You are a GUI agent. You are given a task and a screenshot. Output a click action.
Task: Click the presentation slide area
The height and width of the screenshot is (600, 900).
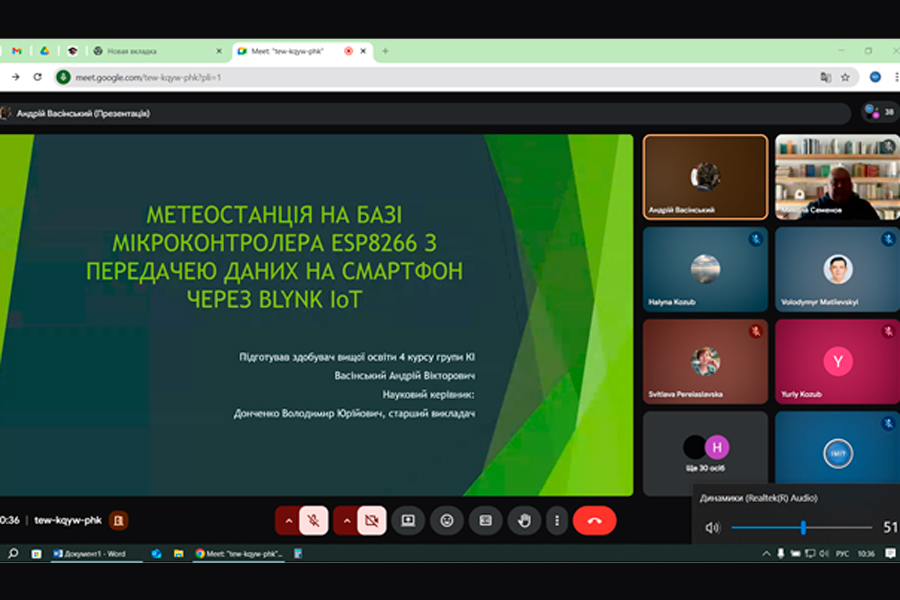coord(316,315)
